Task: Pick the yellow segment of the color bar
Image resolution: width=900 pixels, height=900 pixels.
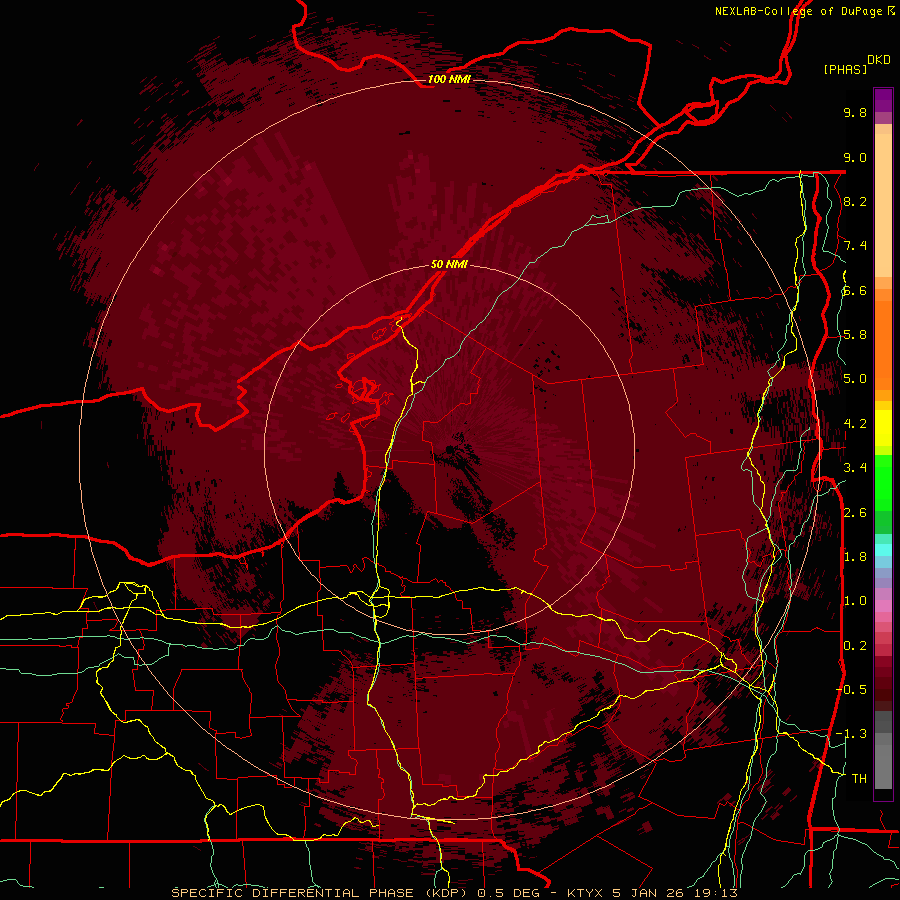Action: click(x=883, y=428)
